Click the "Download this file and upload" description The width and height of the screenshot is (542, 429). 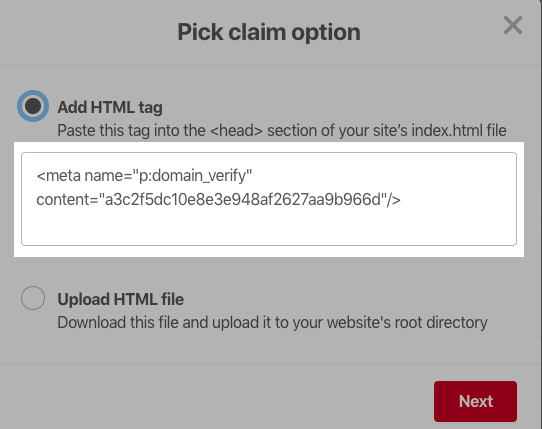158,323
